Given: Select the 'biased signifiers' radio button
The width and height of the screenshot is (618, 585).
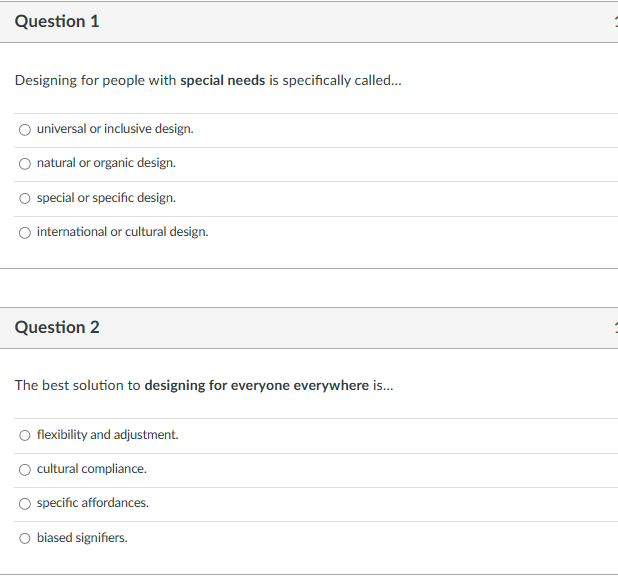Looking at the screenshot, I should coord(24,538).
